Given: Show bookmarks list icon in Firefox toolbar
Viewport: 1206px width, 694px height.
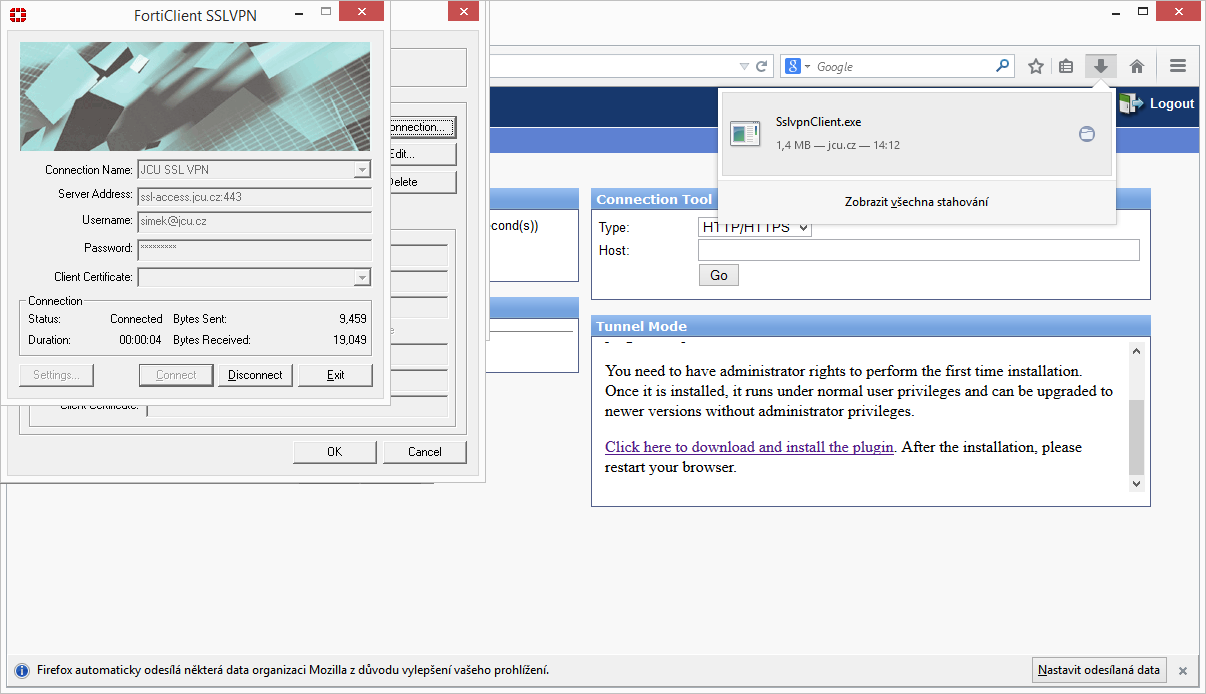Looking at the screenshot, I should coord(1066,66).
